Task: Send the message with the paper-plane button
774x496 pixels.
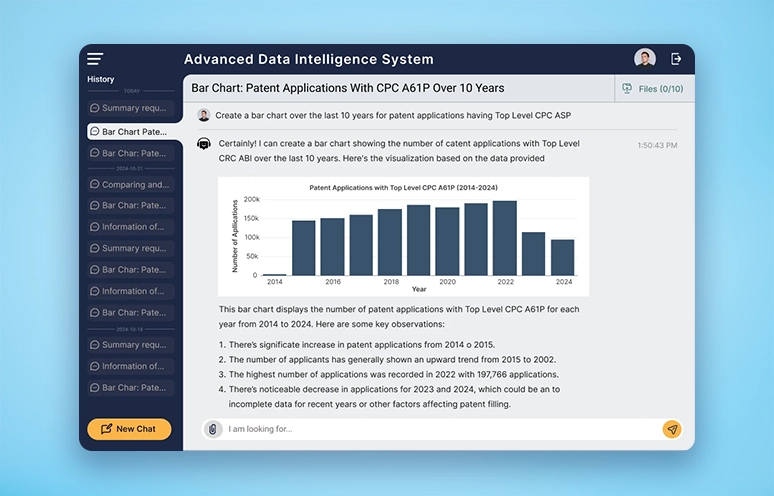Action: pos(672,429)
